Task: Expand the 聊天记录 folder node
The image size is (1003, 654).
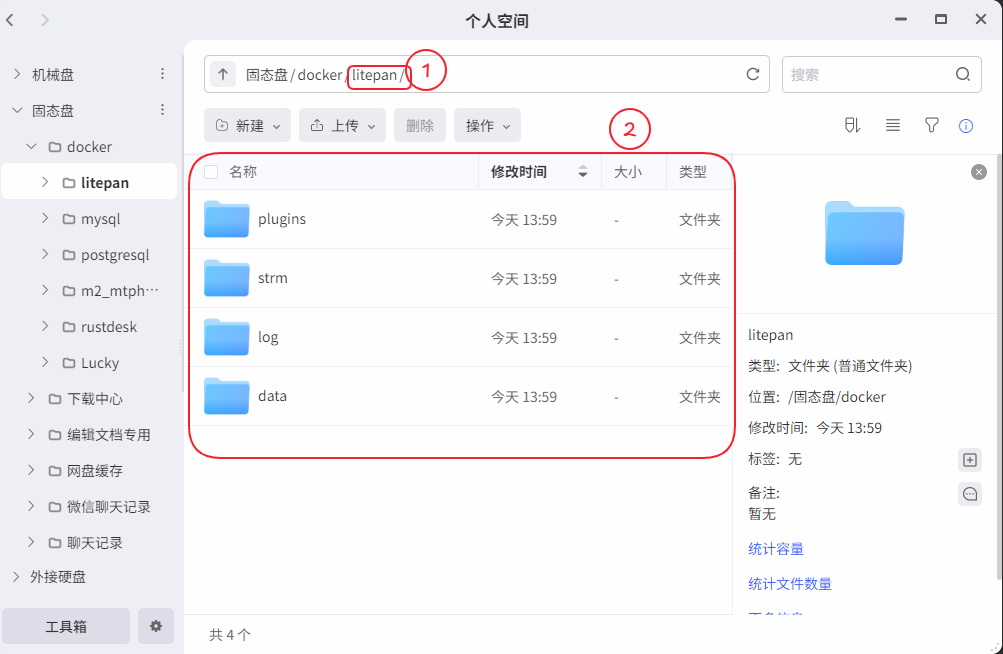Action: (x=31, y=543)
